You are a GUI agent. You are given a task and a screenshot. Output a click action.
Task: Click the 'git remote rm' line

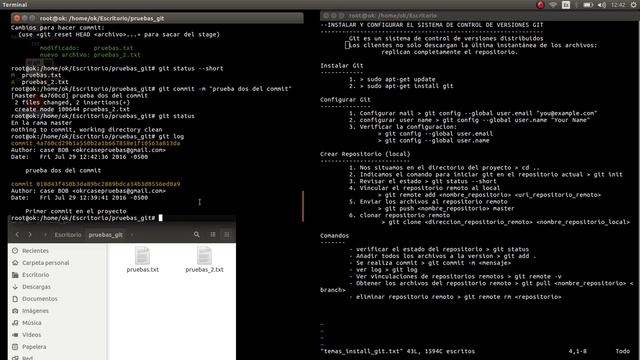tap(455, 297)
